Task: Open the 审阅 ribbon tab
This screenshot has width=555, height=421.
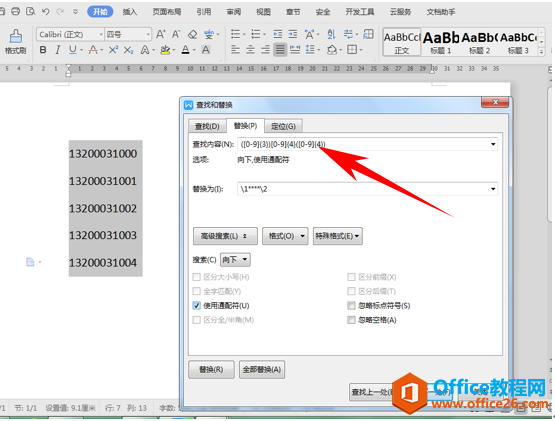Action: pyautogui.click(x=234, y=12)
